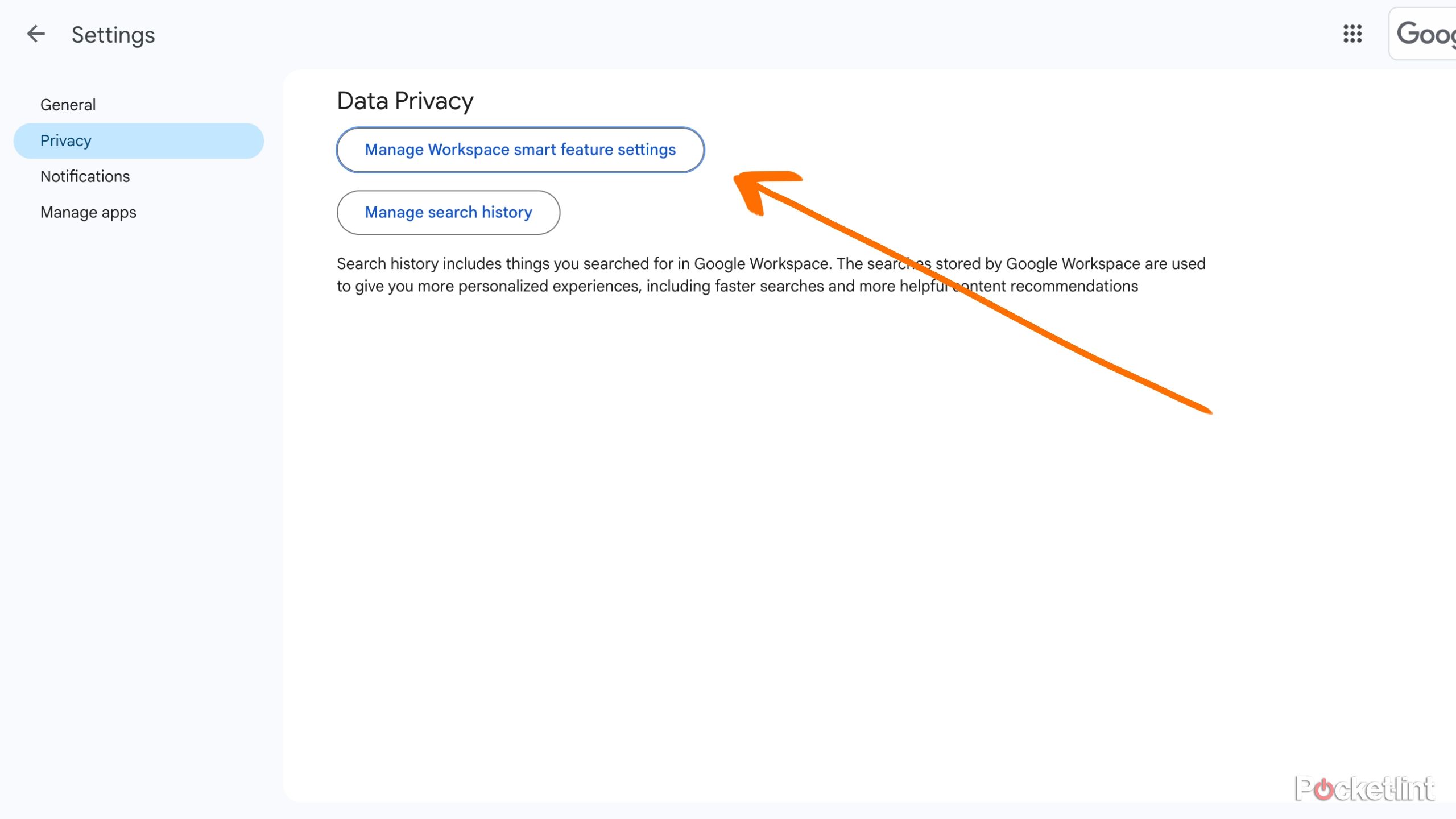Go to Manage apps in sidebar

click(x=88, y=212)
